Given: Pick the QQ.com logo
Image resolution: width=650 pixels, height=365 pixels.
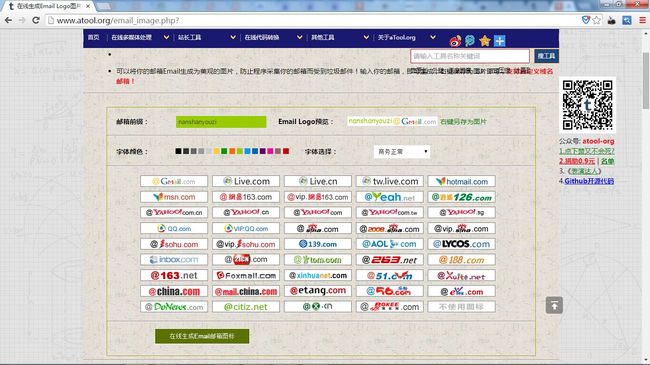Looking at the screenshot, I should point(174,229).
